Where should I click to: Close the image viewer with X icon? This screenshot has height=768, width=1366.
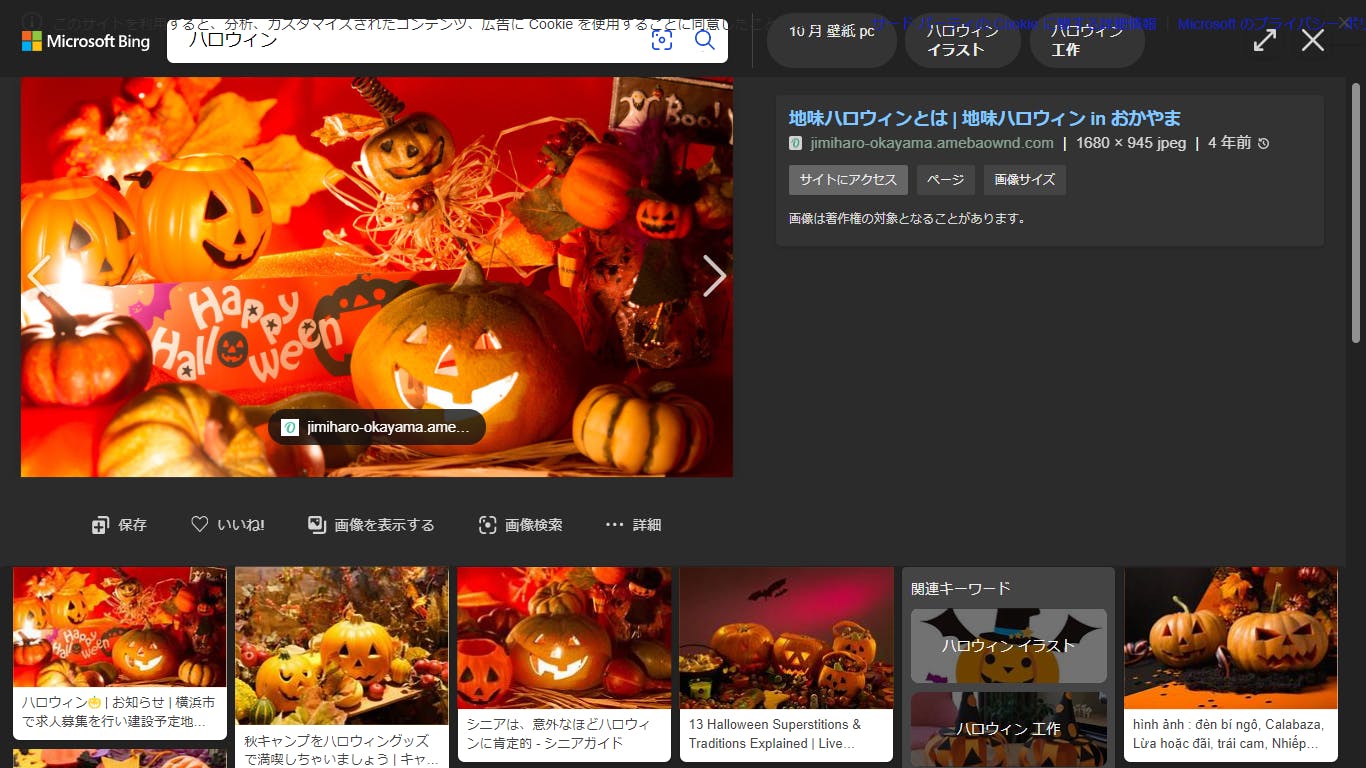pyautogui.click(x=1313, y=40)
